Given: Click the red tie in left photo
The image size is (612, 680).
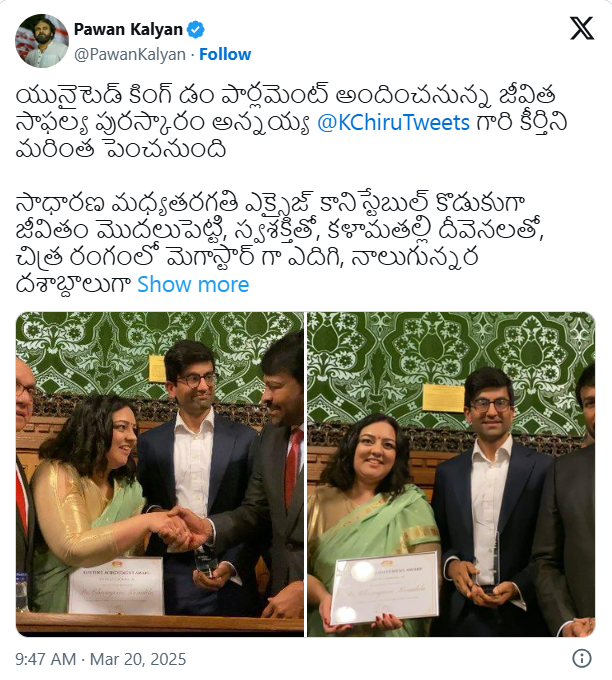Looking at the screenshot, I should tap(293, 466).
